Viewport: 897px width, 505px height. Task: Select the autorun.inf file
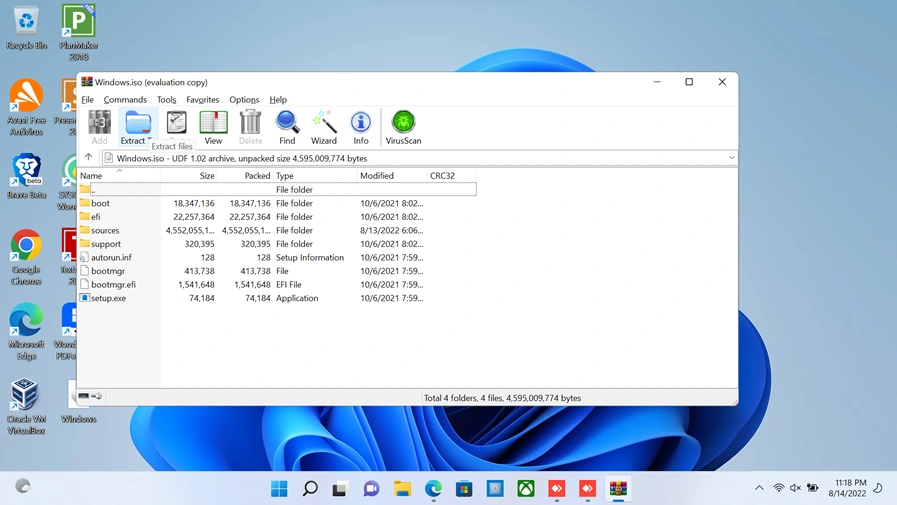coord(277,257)
